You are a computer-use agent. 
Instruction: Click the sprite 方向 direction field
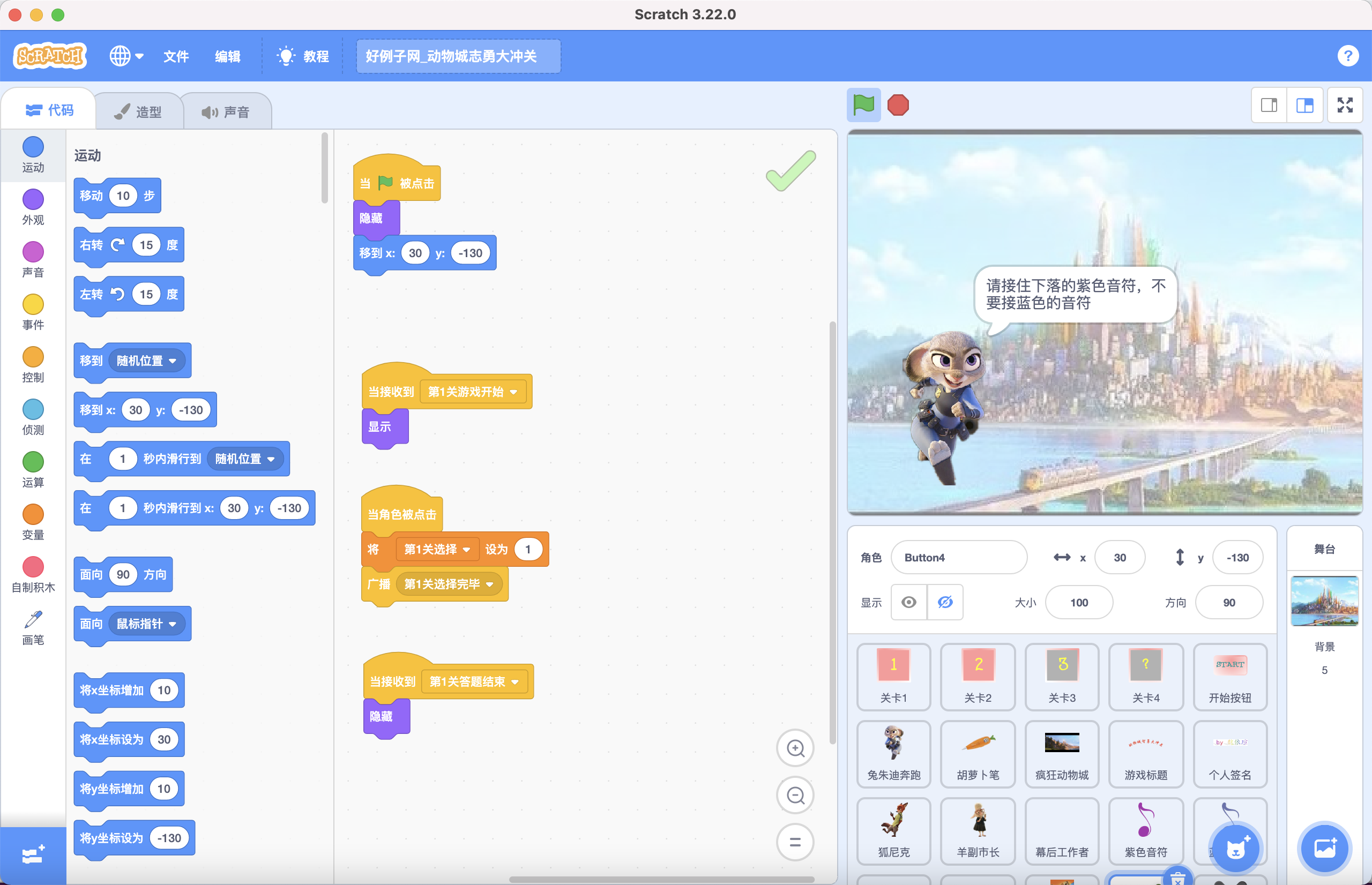pos(1229,602)
